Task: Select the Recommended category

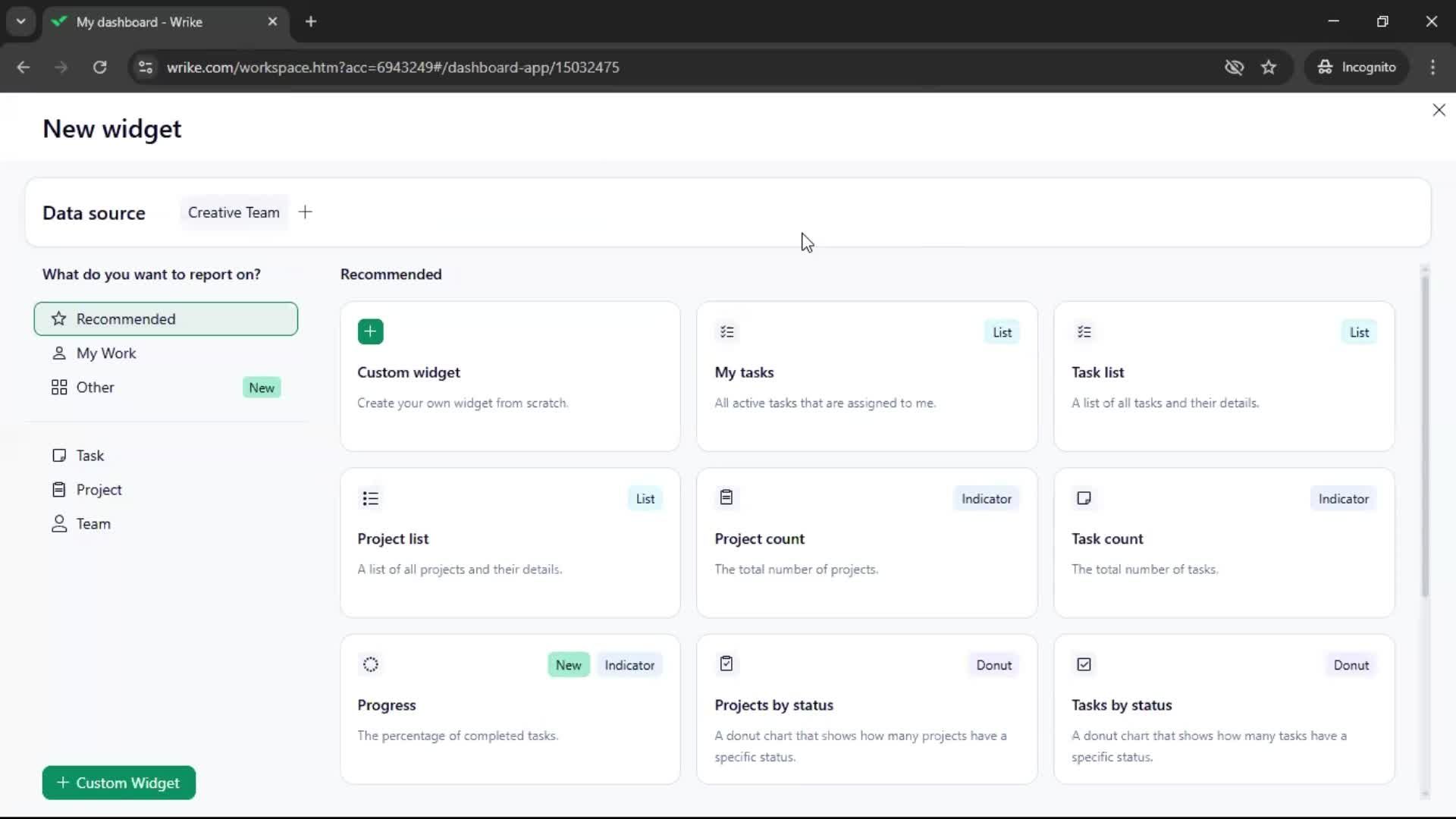Action: (x=165, y=318)
